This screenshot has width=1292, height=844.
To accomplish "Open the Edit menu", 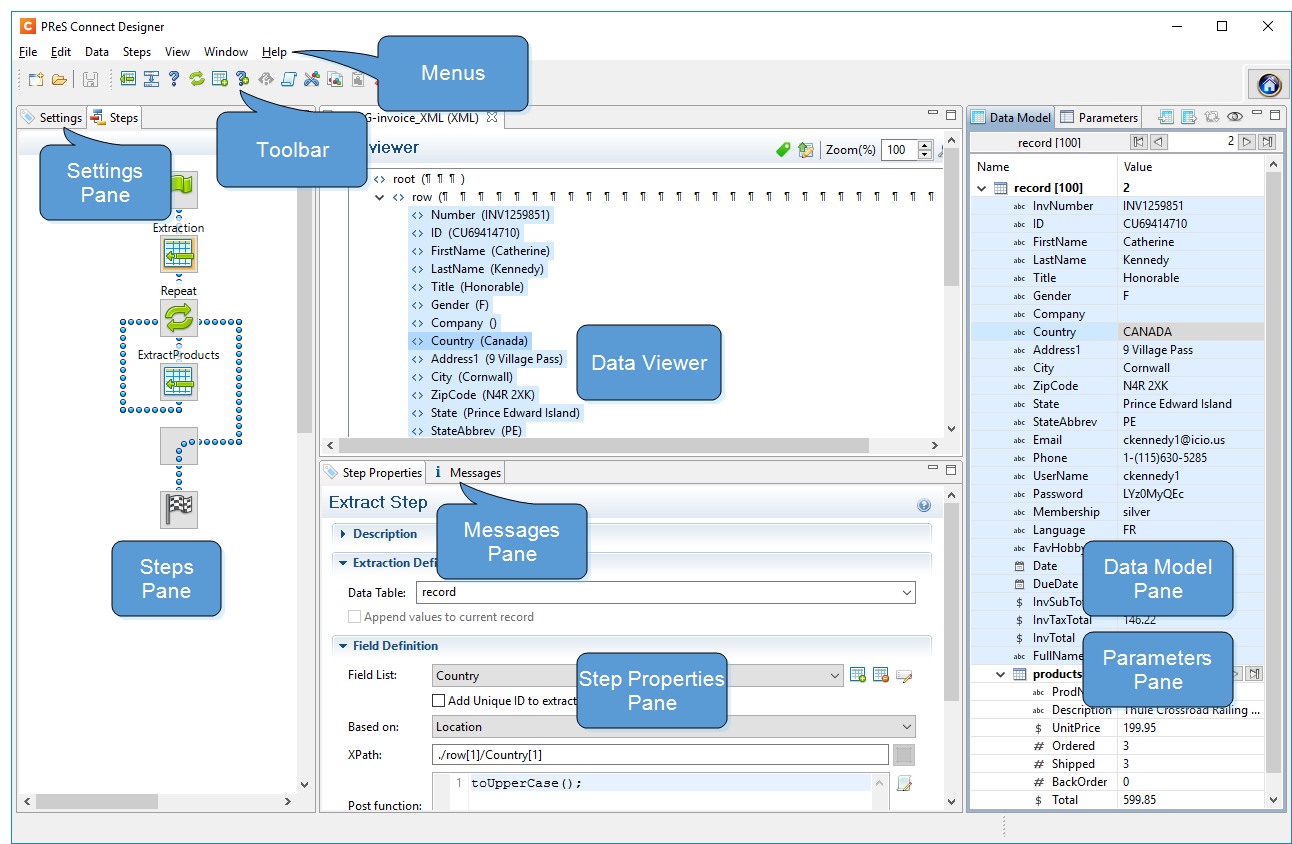I will (x=61, y=52).
